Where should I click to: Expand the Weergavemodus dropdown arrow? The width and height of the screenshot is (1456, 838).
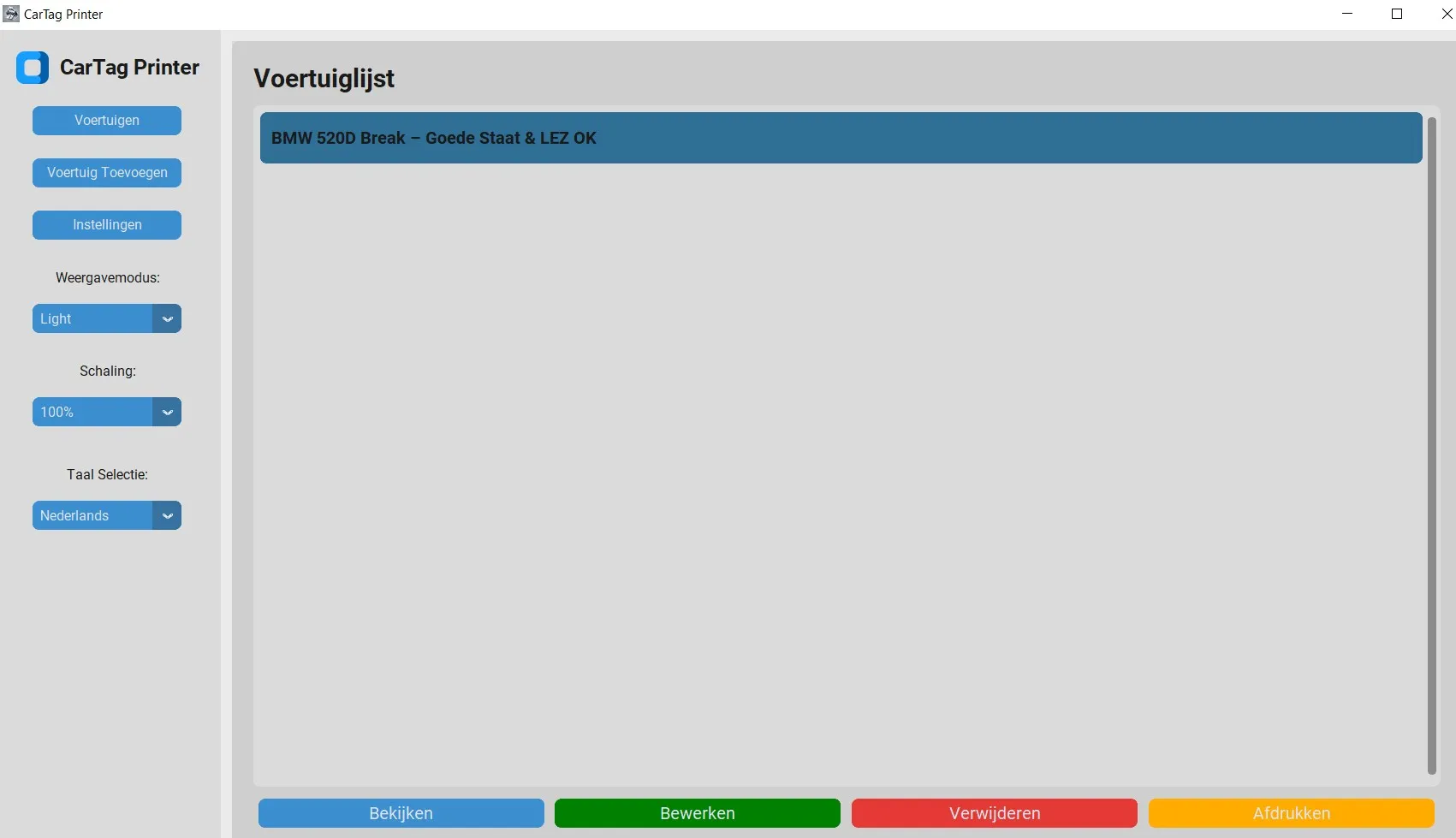[168, 318]
